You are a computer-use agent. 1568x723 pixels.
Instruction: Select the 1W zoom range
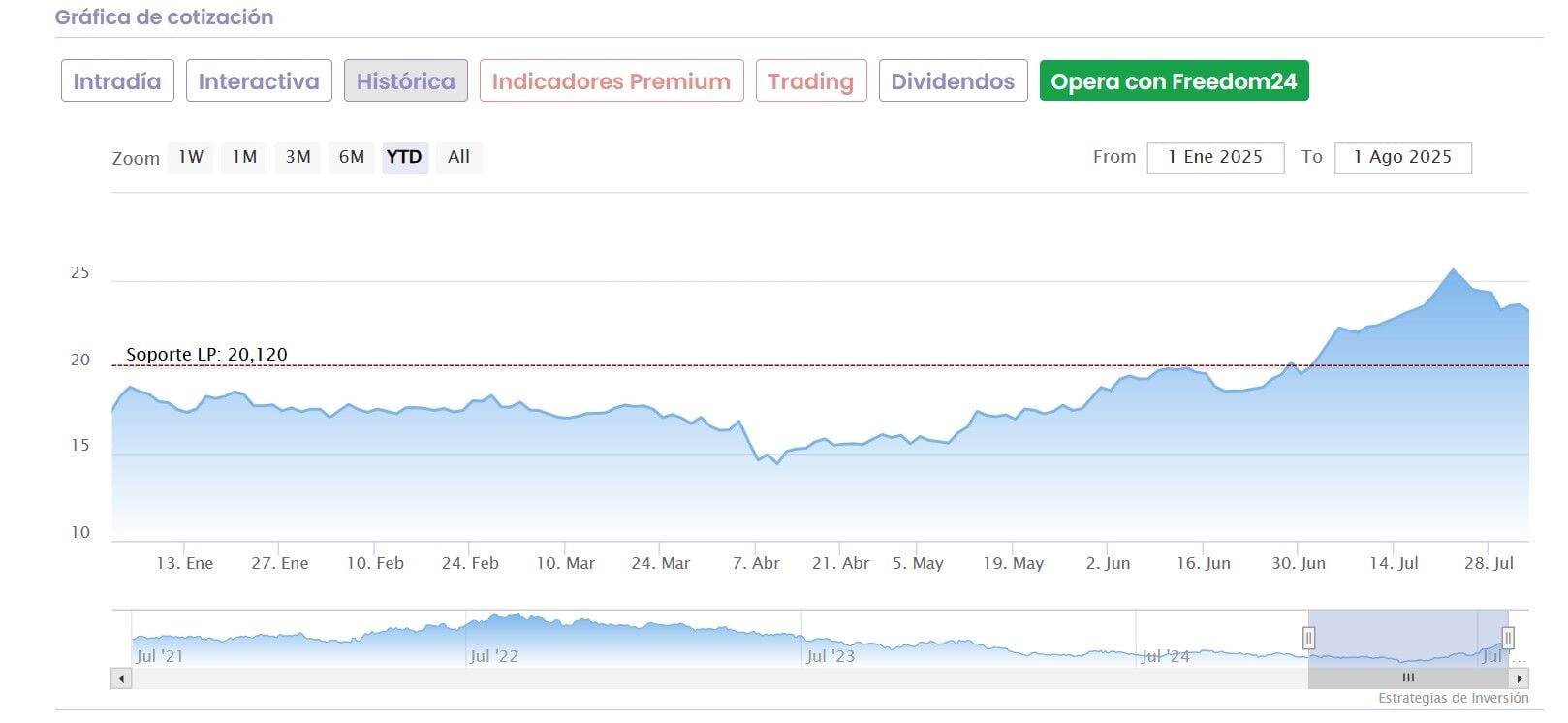click(x=191, y=157)
